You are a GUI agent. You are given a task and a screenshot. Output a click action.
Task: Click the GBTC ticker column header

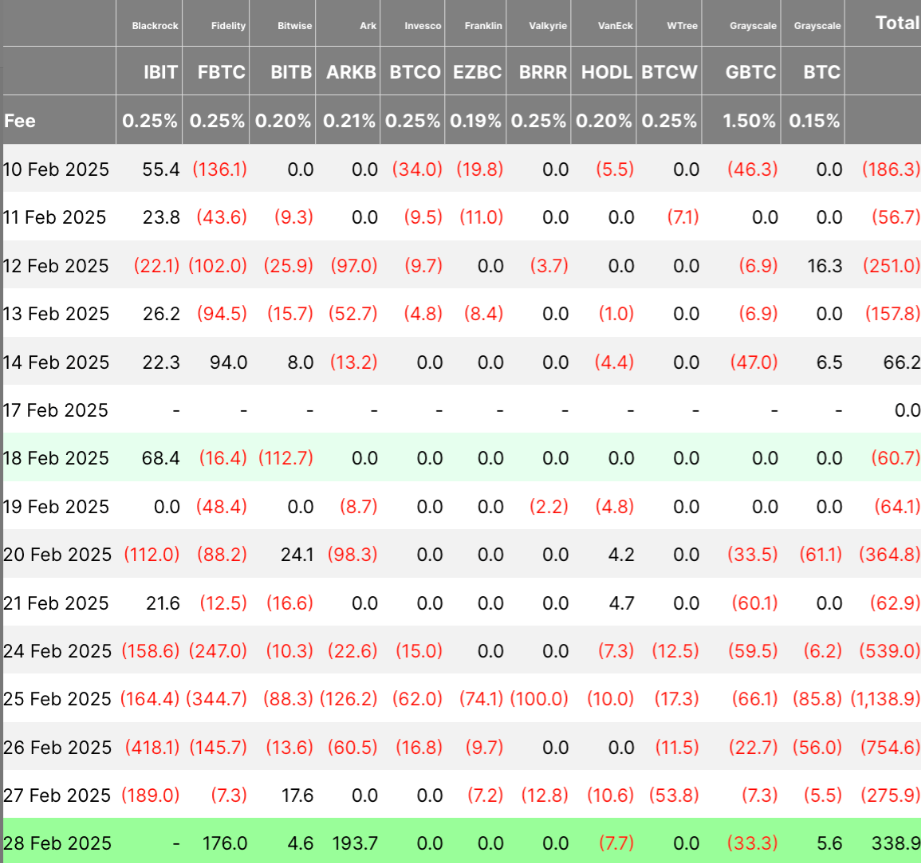pos(751,72)
